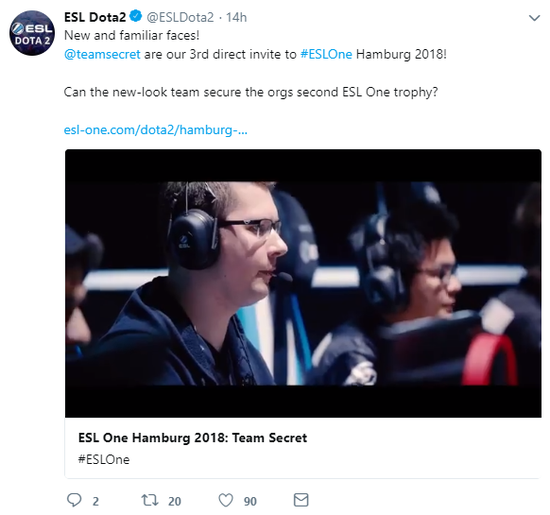Click the blue verified badge icon
The image size is (550, 515).
coord(136,16)
